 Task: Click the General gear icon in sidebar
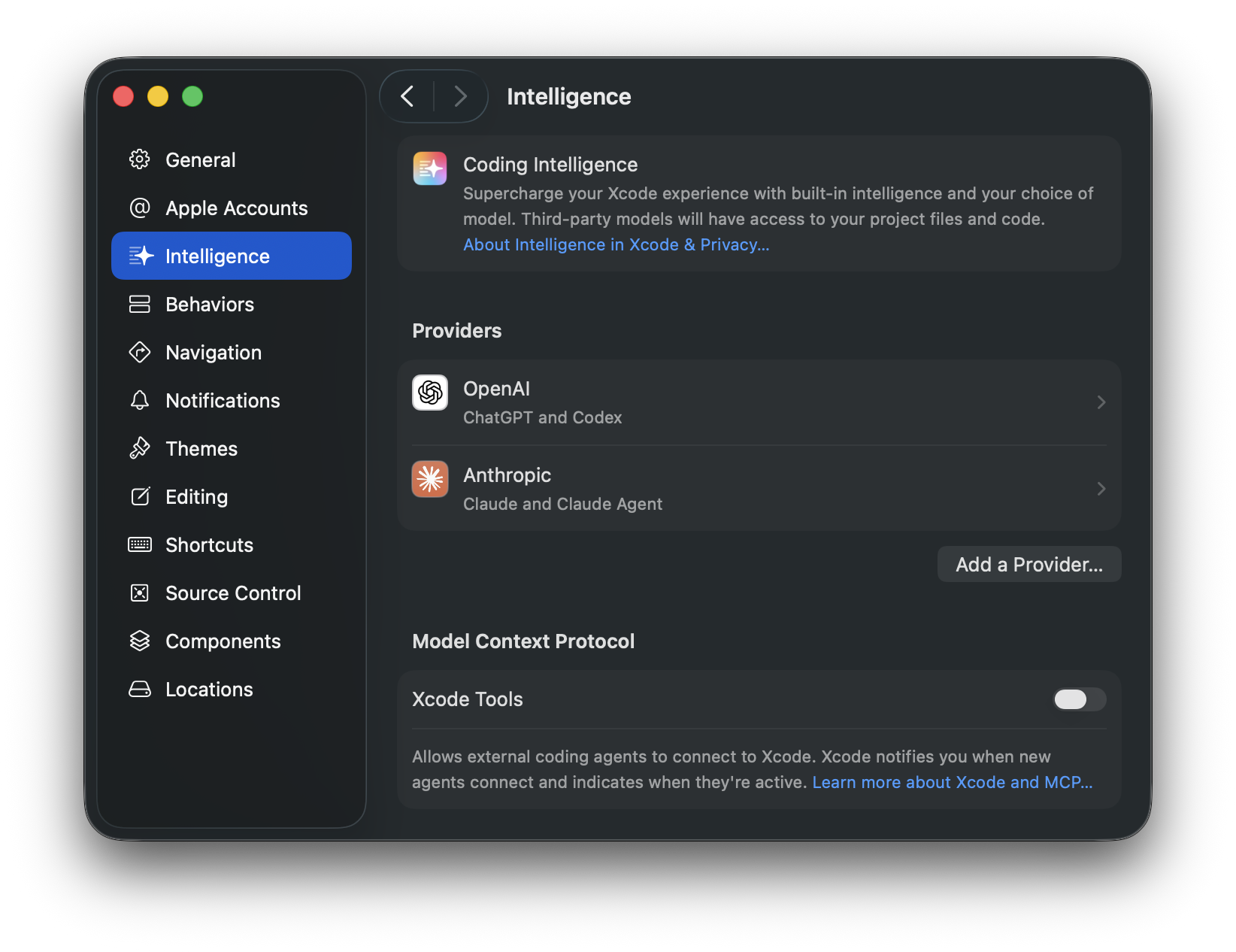coord(140,159)
